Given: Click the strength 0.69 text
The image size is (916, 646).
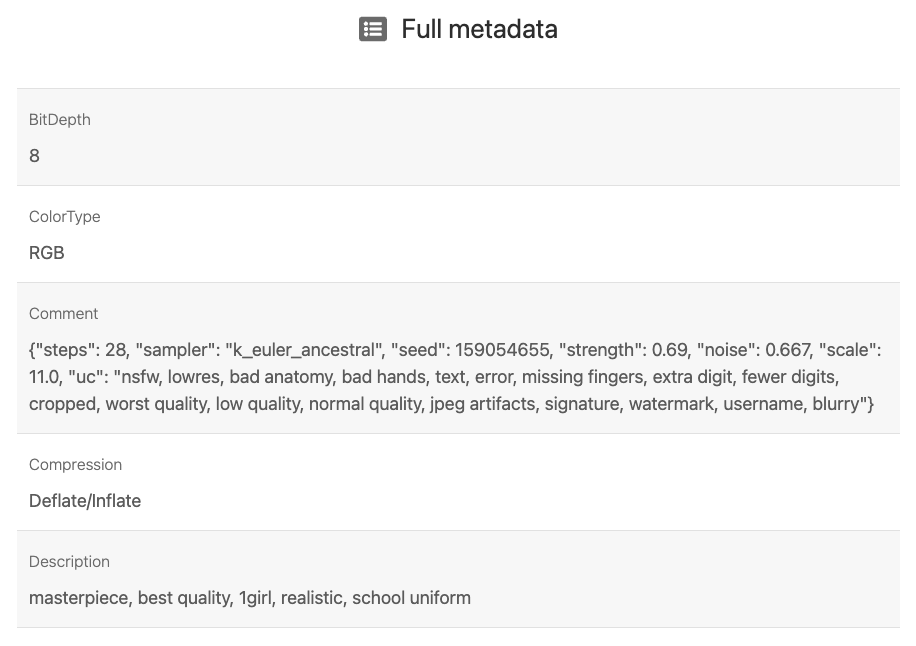Looking at the screenshot, I should click(624, 350).
